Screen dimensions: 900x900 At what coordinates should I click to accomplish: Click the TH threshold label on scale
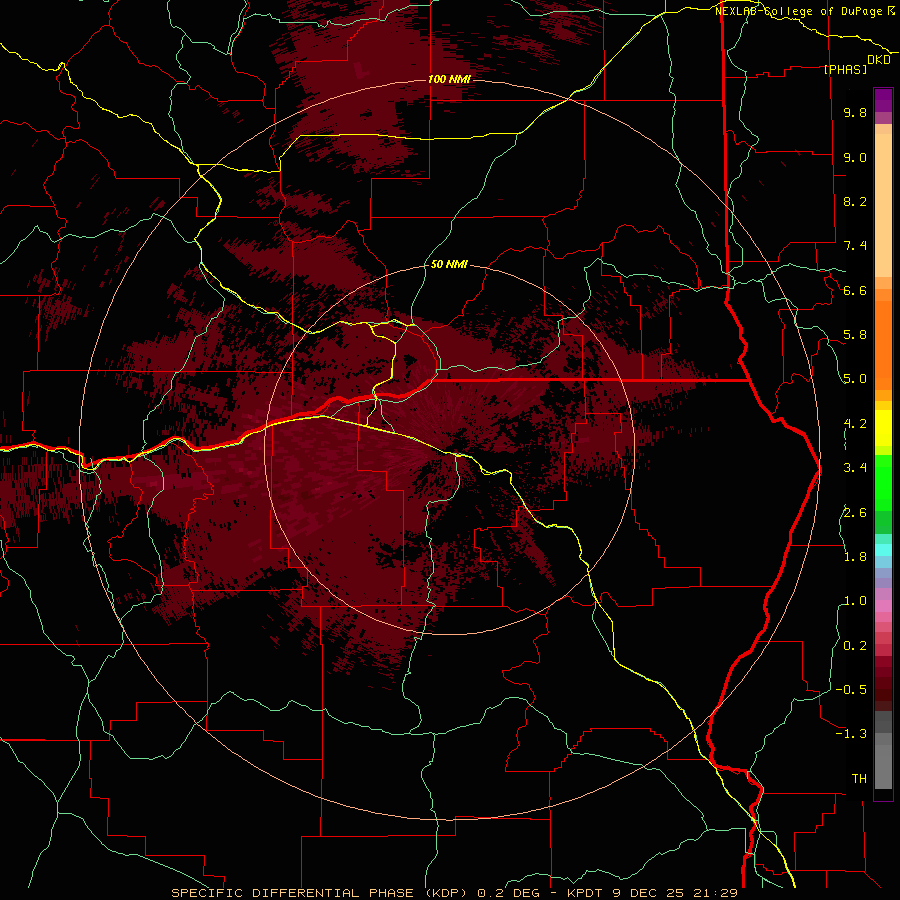[859, 779]
